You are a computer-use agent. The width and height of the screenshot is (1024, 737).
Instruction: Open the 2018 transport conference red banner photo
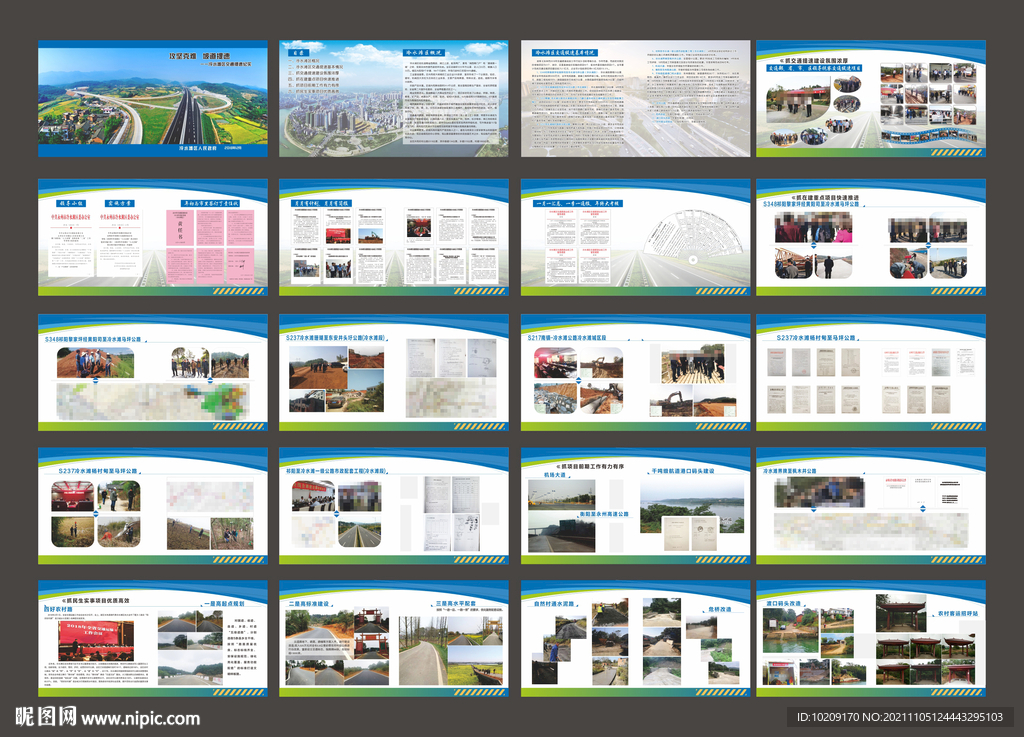(x=95, y=641)
